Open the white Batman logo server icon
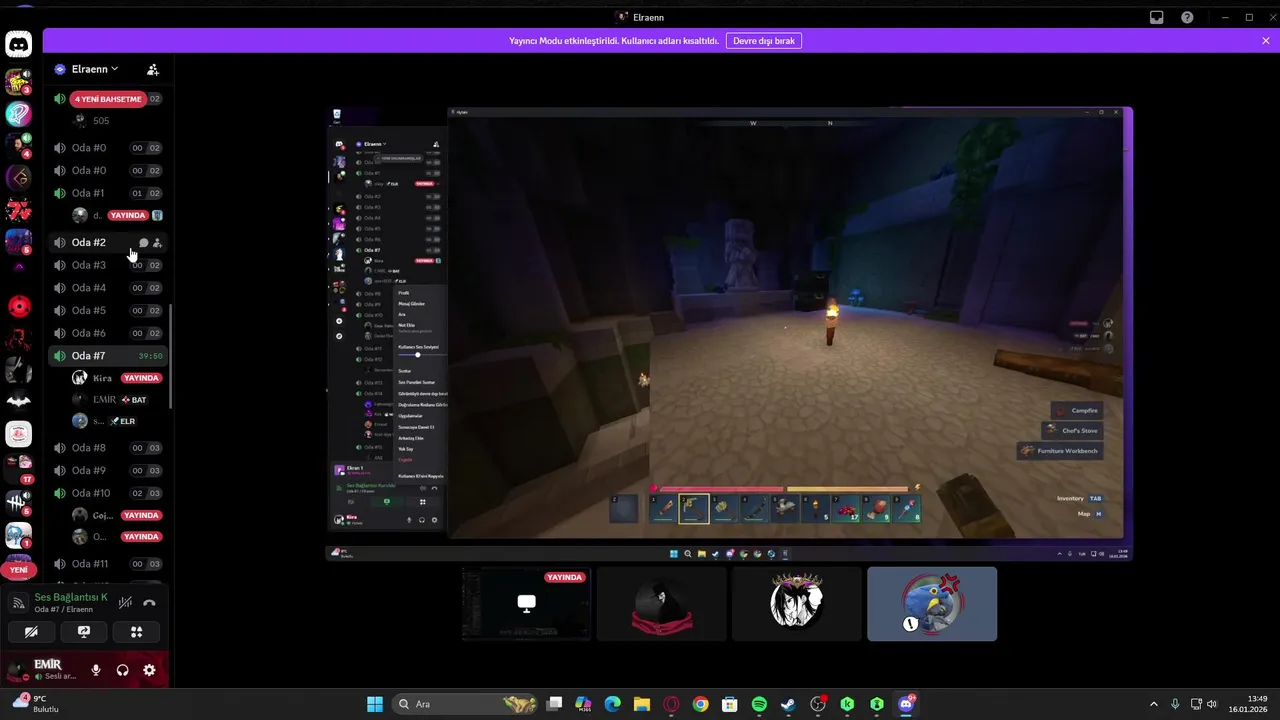 click(18, 401)
